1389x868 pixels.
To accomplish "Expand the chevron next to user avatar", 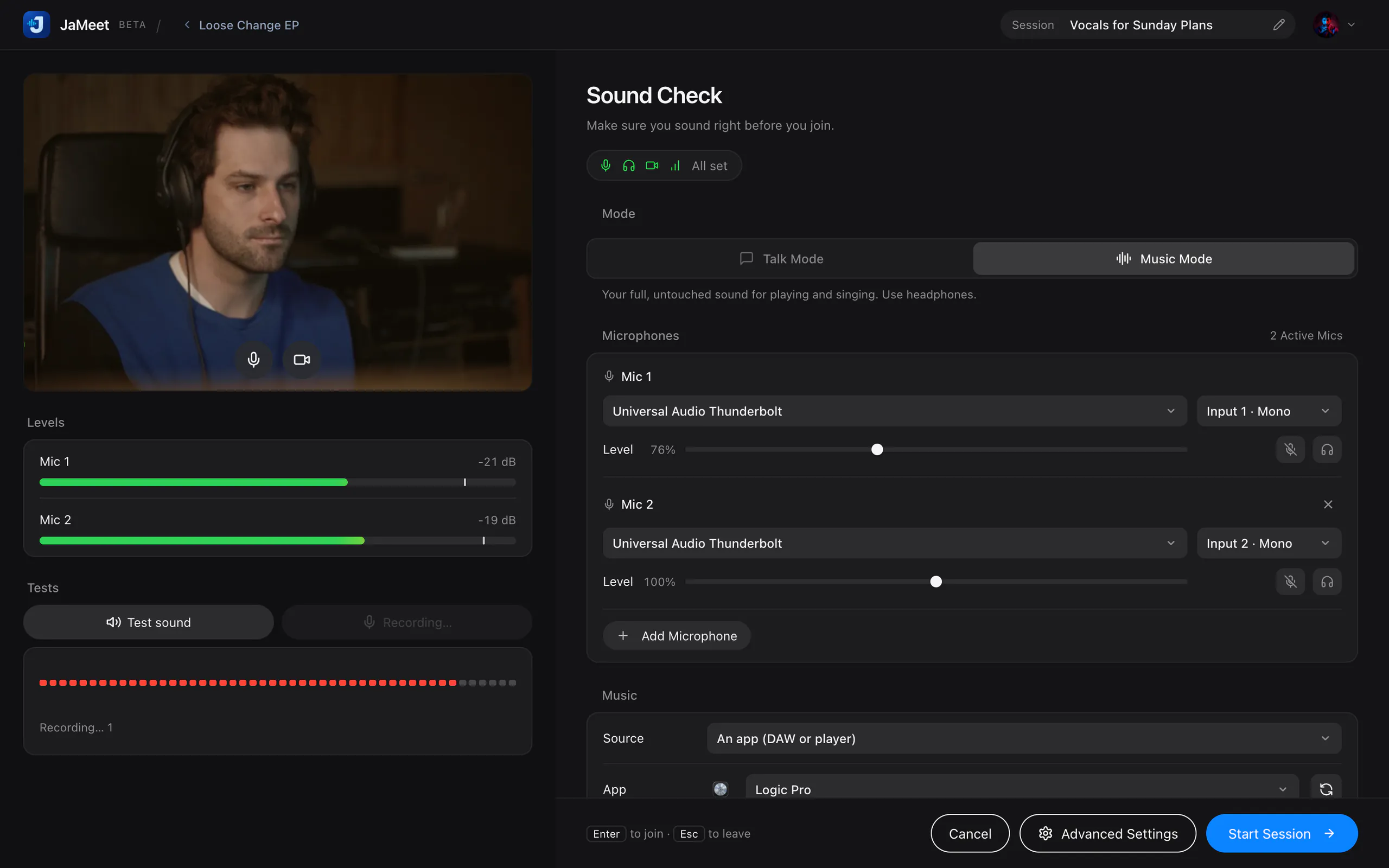I will coord(1351,25).
